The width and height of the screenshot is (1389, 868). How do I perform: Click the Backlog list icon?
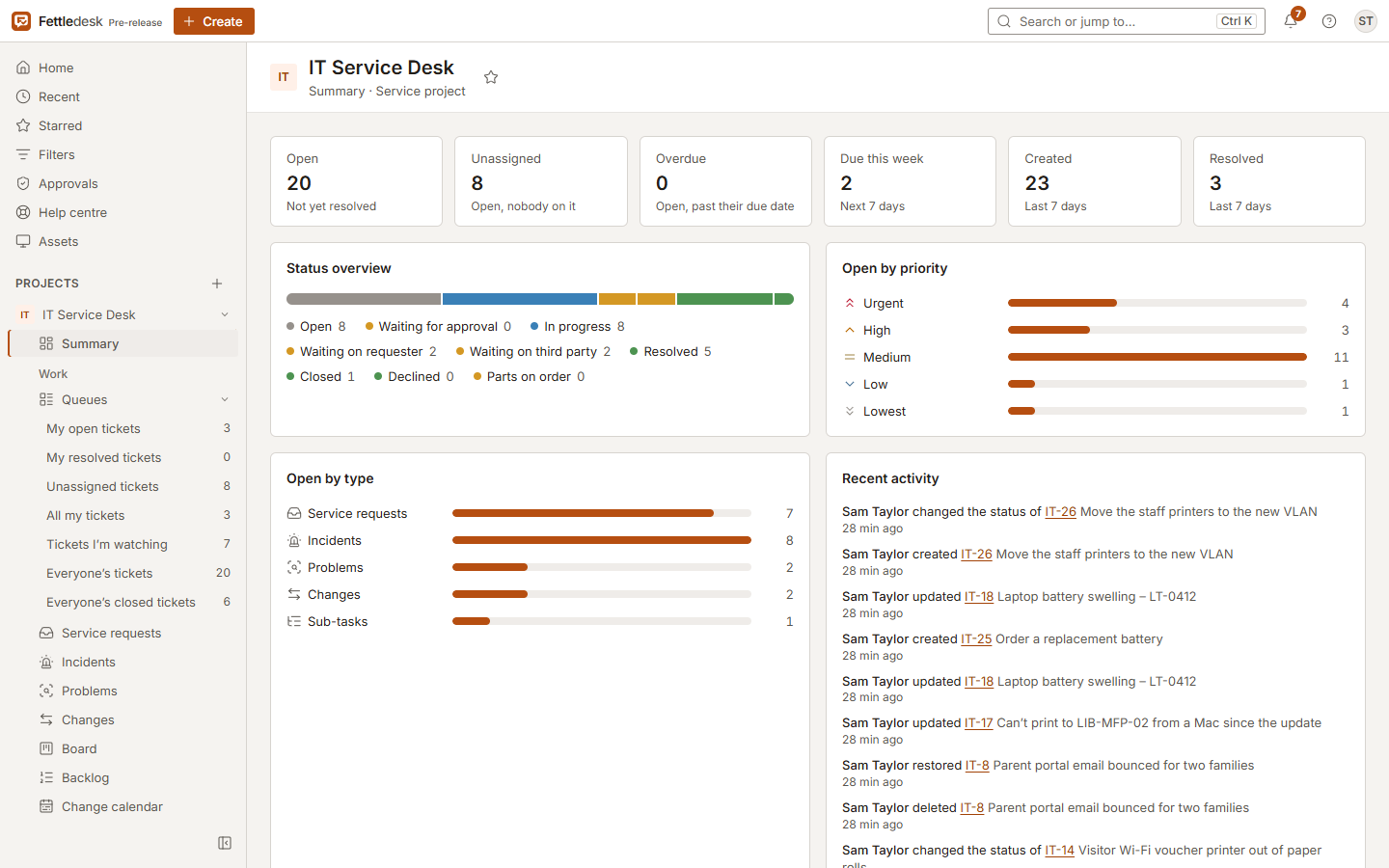[46, 777]
